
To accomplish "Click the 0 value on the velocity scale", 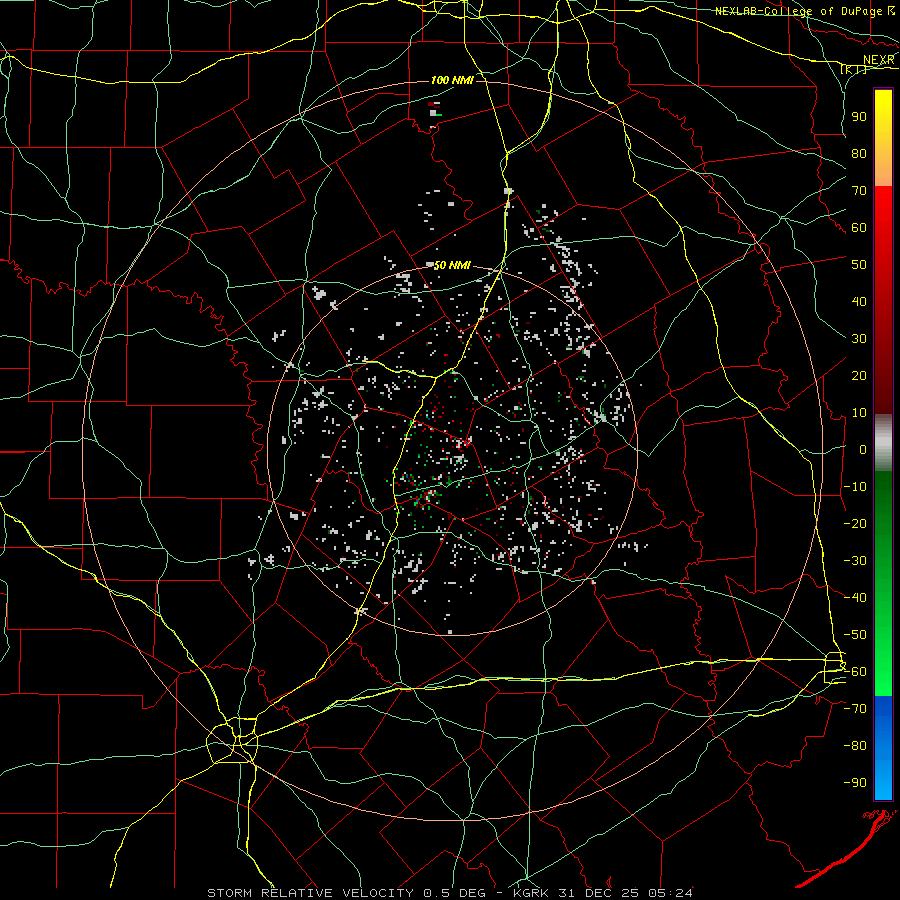I will (863, 449).
